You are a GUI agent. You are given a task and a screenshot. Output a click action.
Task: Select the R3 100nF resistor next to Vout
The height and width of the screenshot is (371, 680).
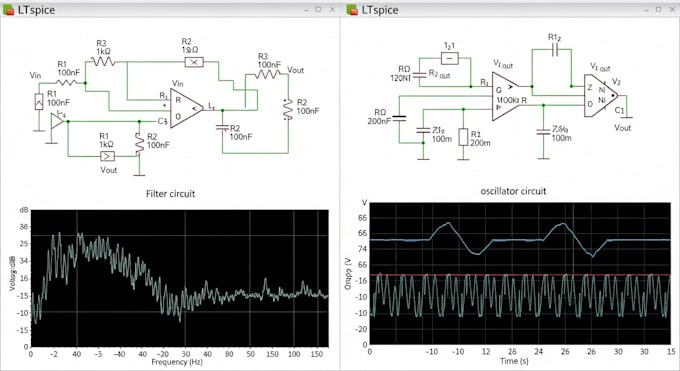pyautogui.click(x=267, y=75)
